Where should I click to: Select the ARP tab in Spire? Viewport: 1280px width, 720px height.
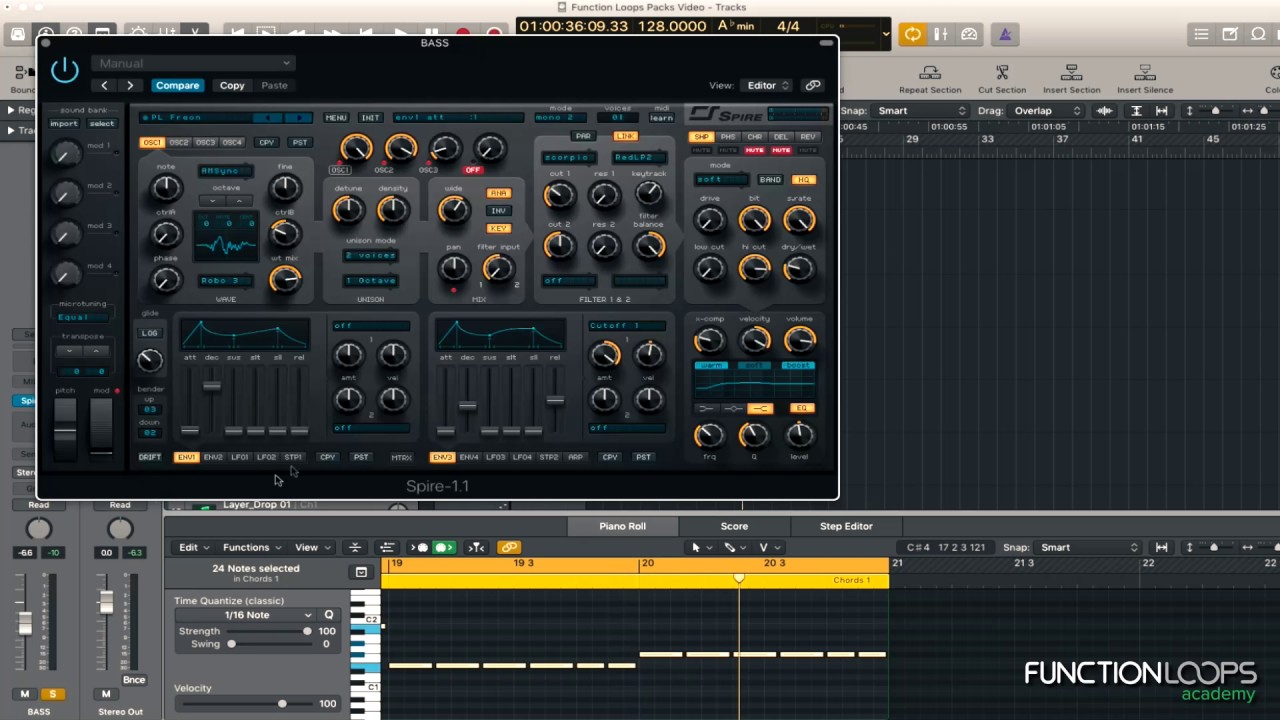575,457
